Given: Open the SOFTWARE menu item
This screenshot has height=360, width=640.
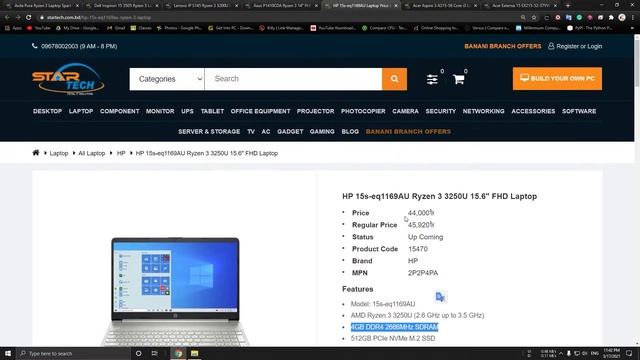Looking at the screenshot, I should pyautogui.click(x=579, y=111).
